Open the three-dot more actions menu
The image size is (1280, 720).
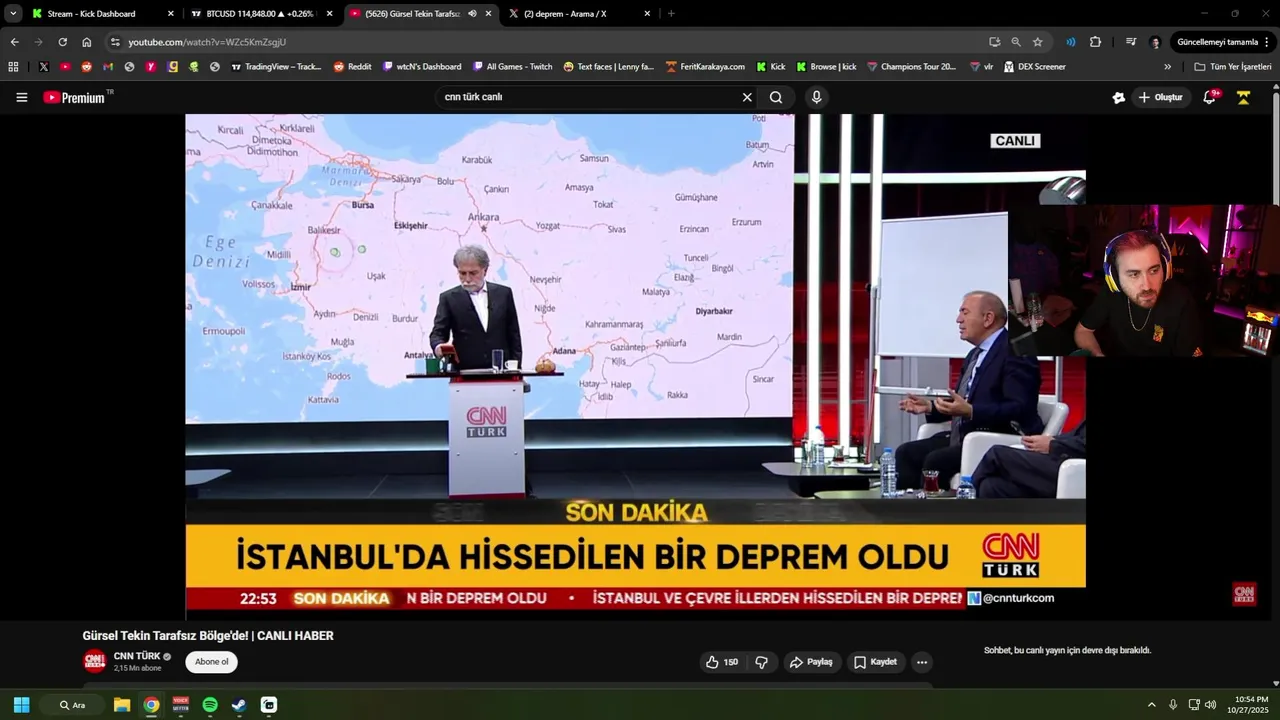click(x=922, y=662)
